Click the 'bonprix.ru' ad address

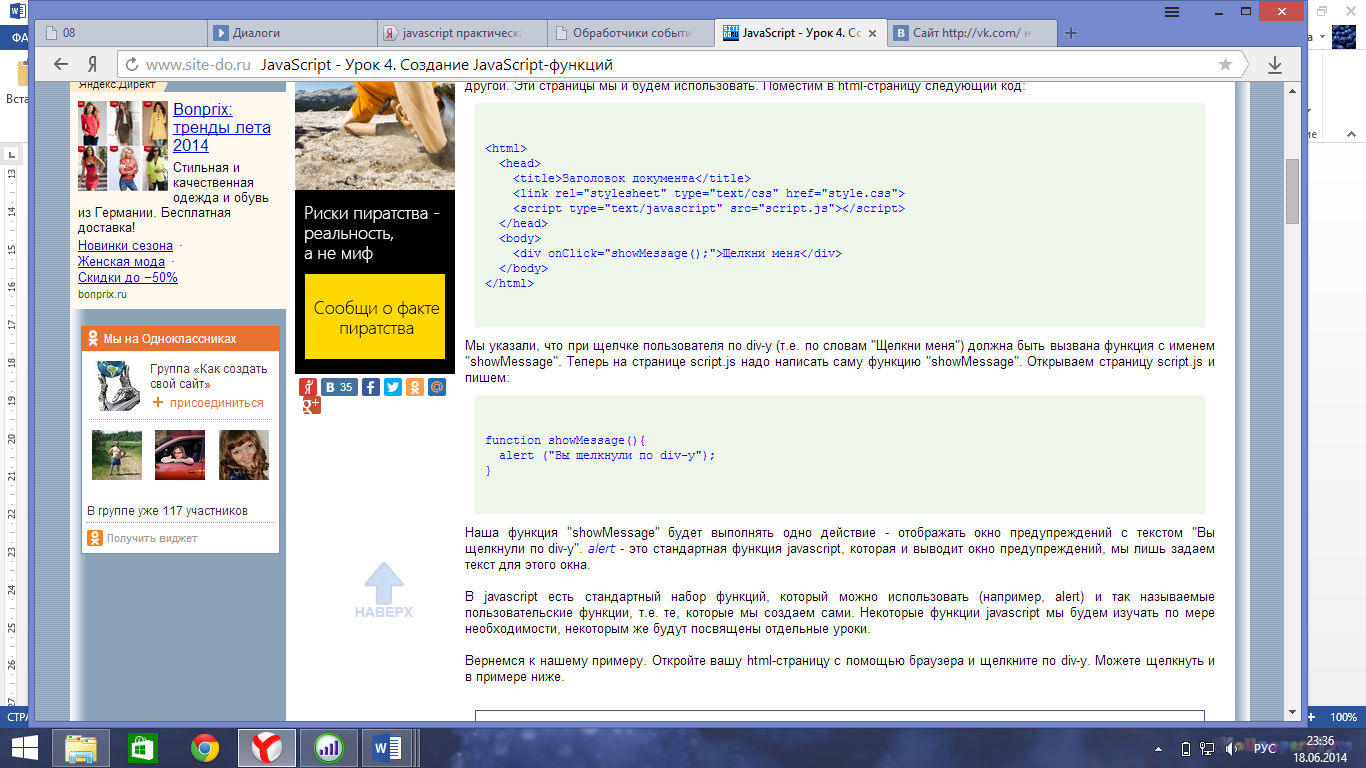click(103, 294)
